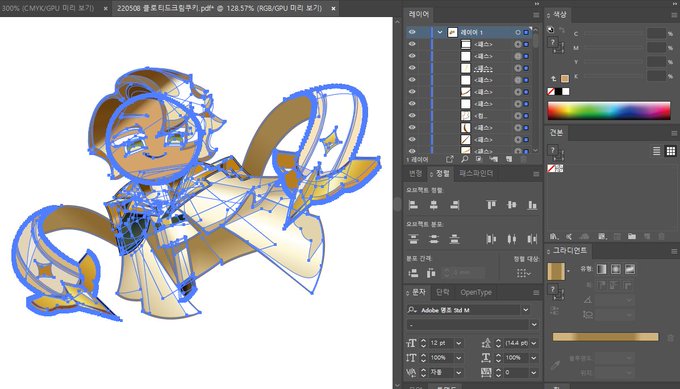The height and width of the screenshot is (389, 680).
Task: Click the make clipping mask icon in Layers panel
Action: click(479, 159)
